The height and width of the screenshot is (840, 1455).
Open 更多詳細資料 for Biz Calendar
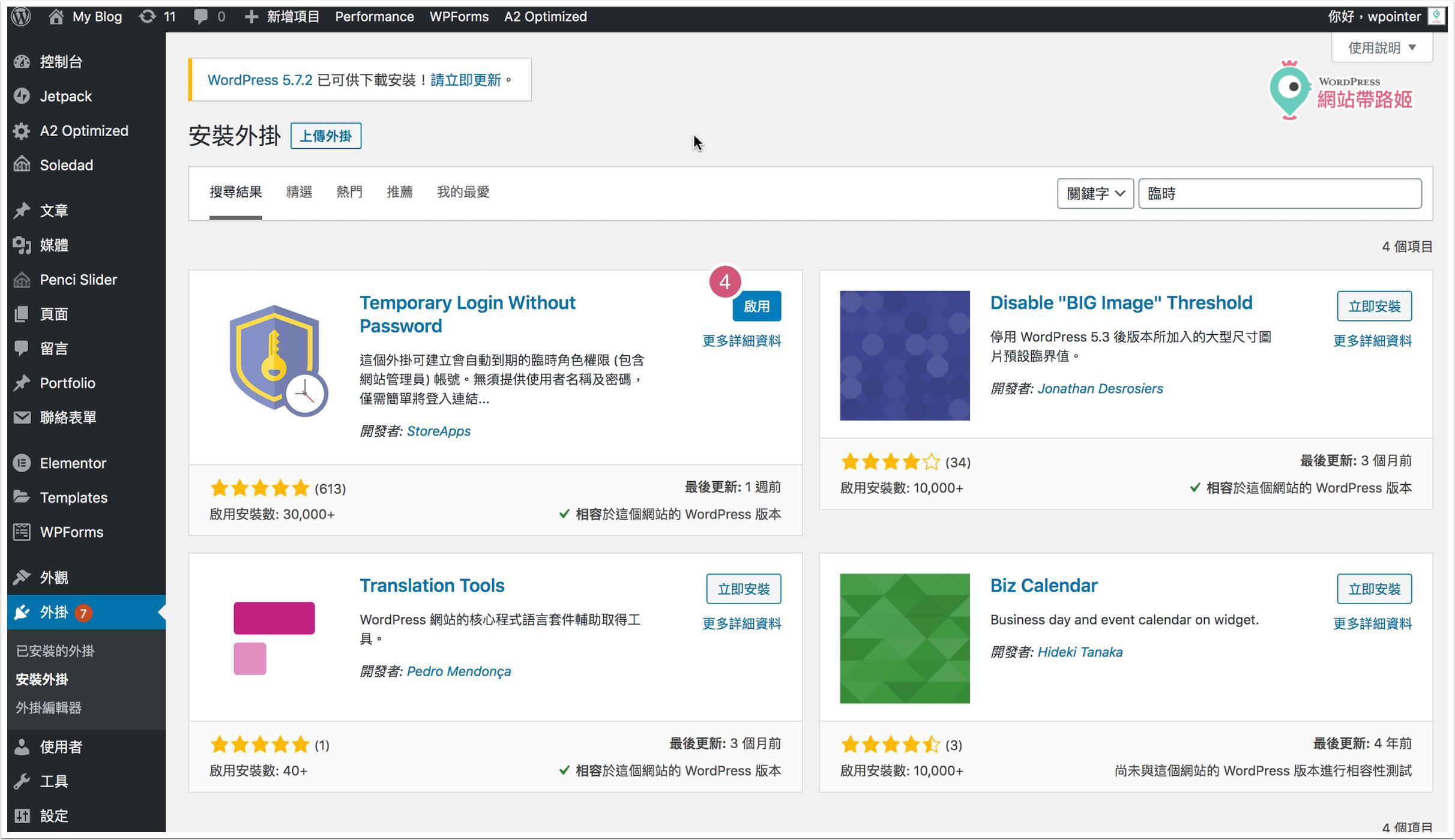coord(1373,624)
